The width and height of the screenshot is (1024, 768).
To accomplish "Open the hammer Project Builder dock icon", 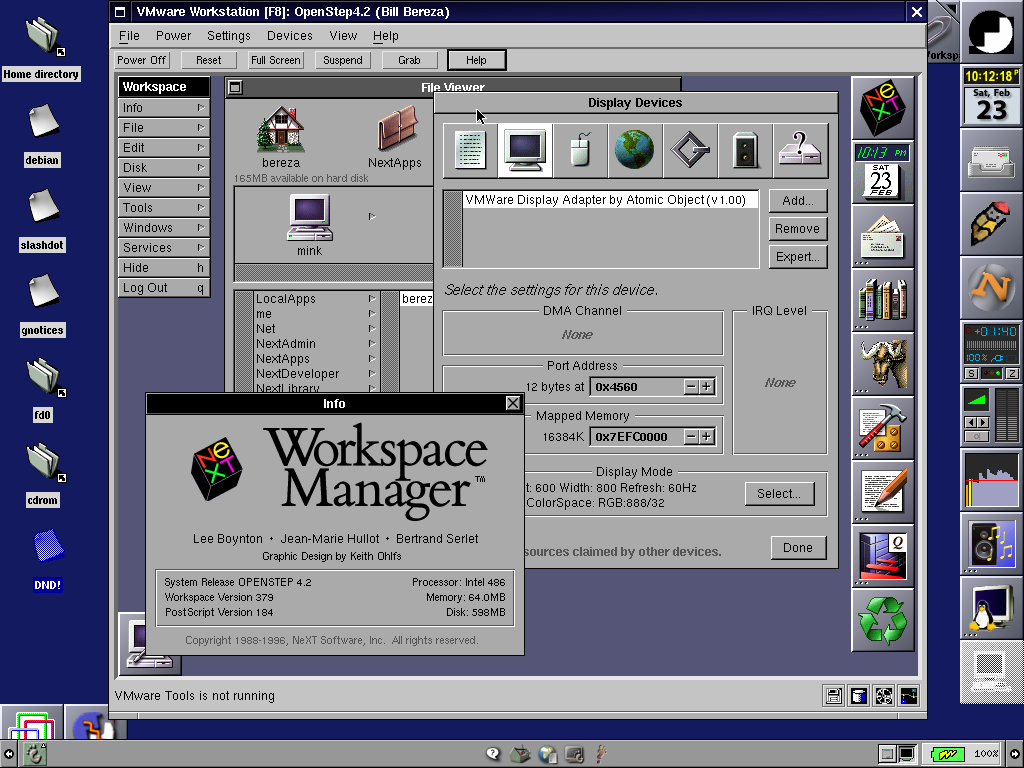I will [x=883, y=428].
